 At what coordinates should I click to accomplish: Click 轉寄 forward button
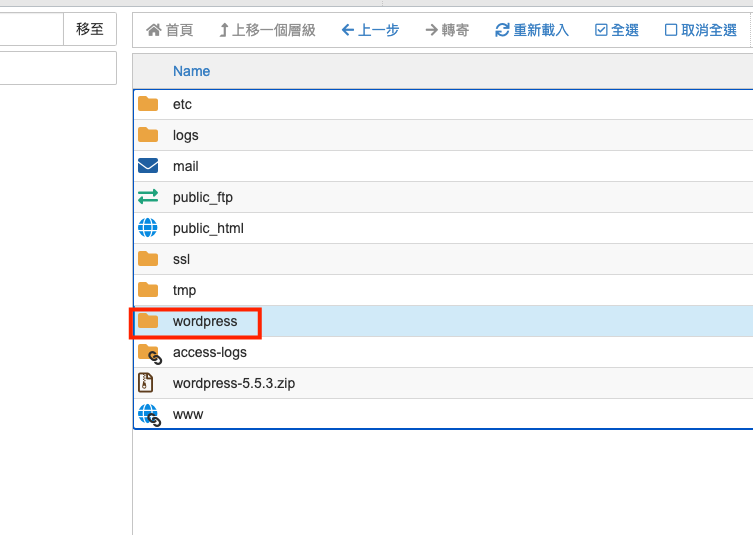447,30
